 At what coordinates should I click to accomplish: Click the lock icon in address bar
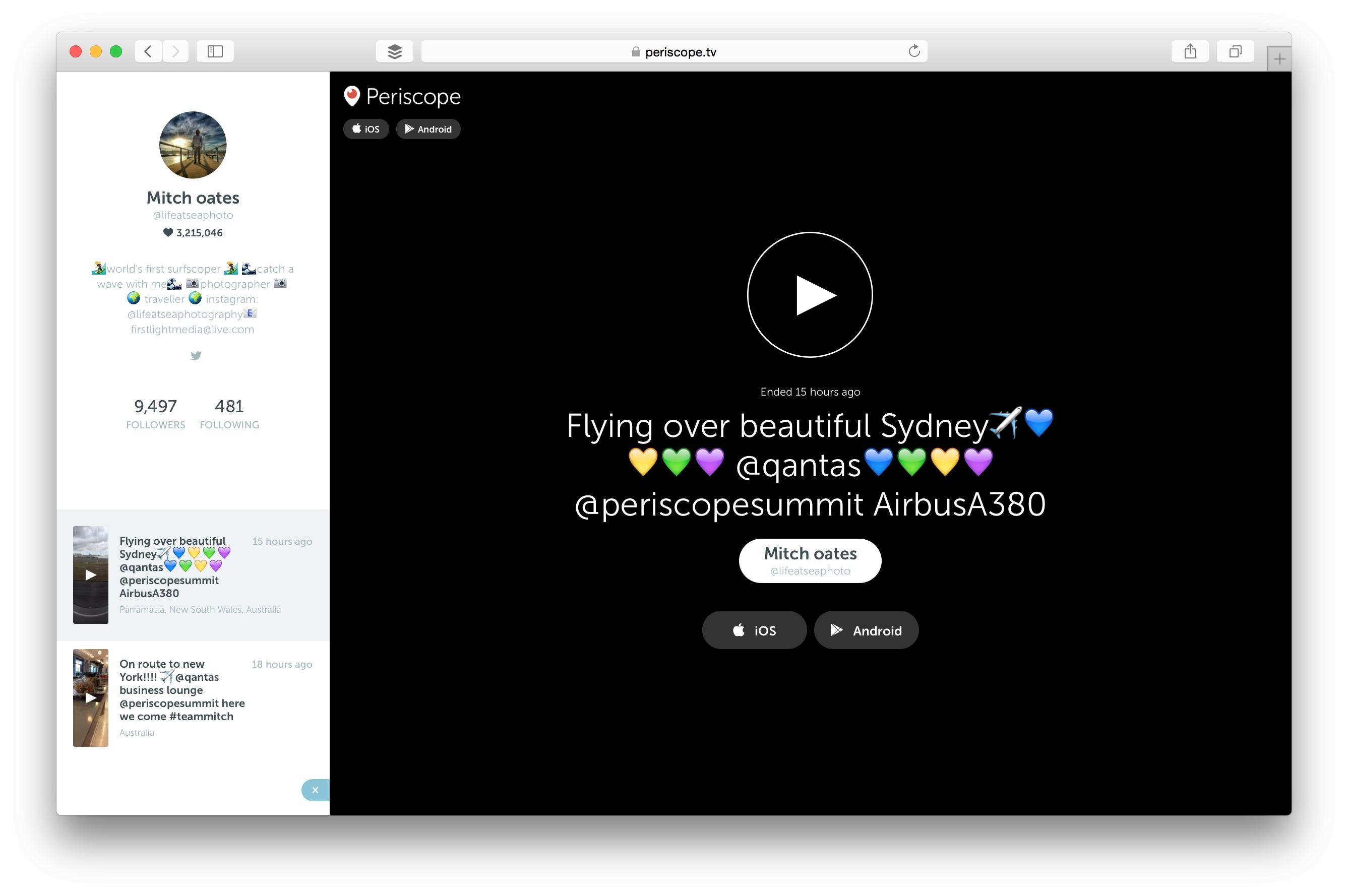point(636,51)
